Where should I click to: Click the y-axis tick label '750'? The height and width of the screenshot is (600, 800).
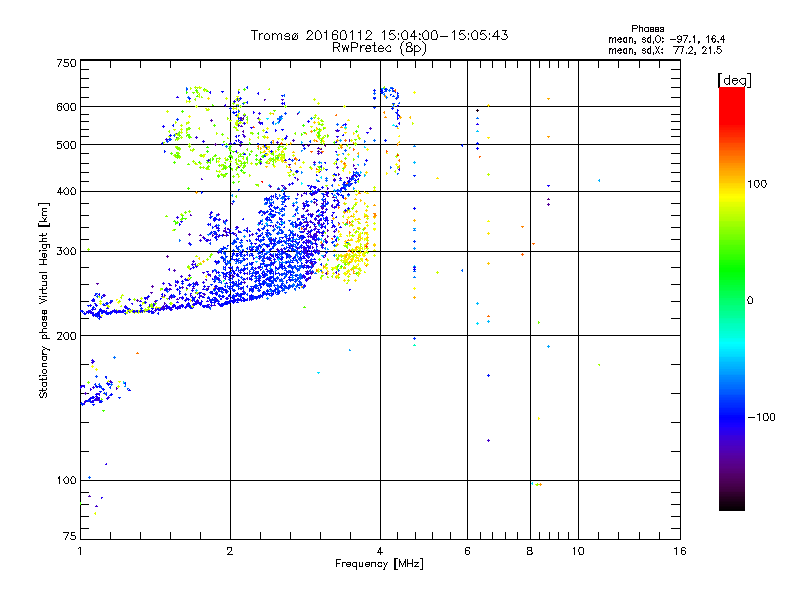pyautogui.click(x=66, y=63)
